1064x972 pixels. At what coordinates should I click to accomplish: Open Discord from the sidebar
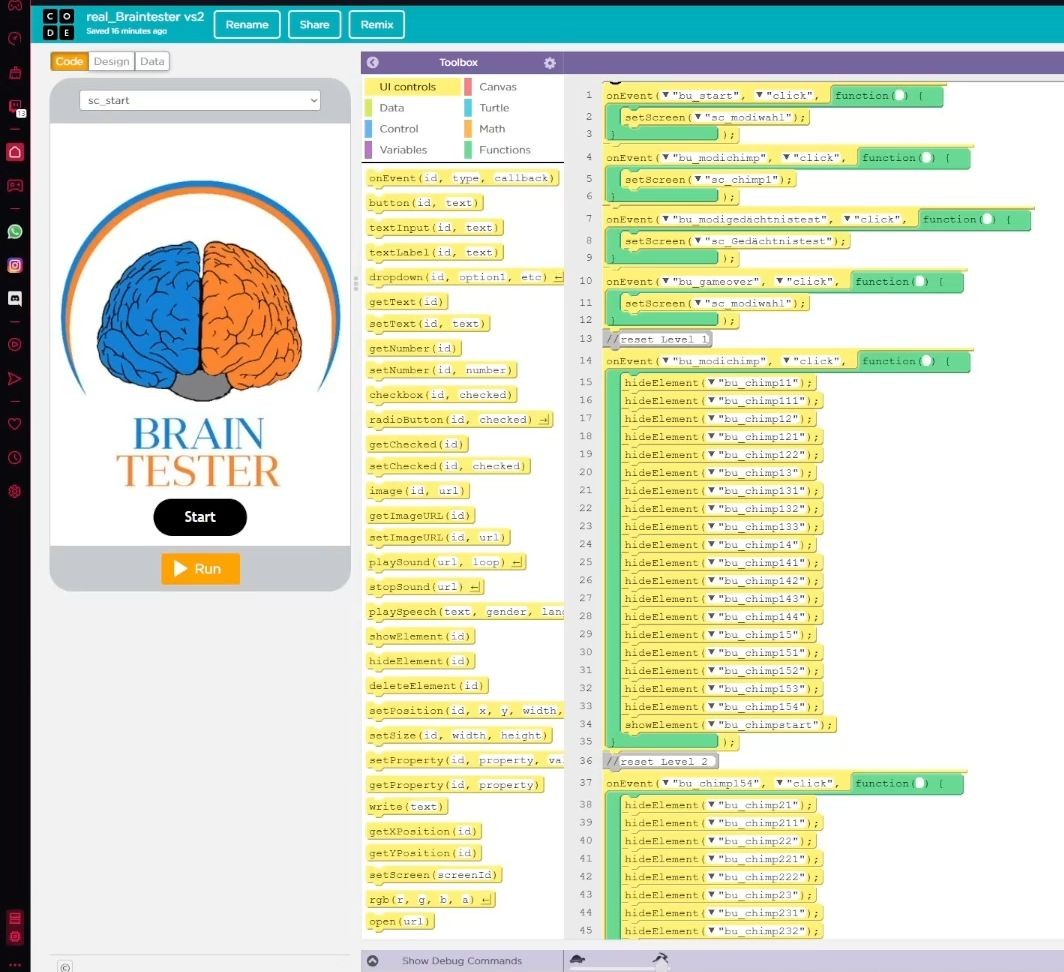(15, 298)
